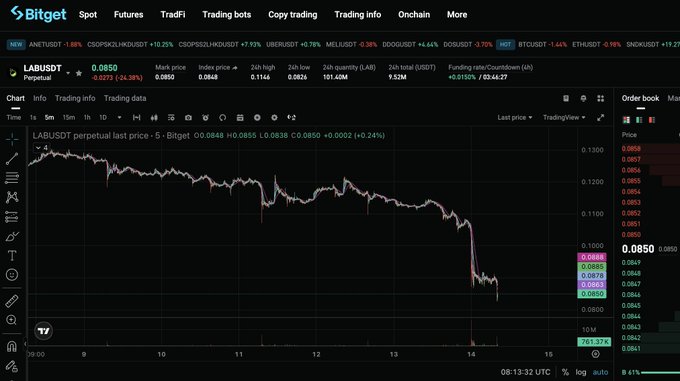
Task: Click the replay icon in chart toolbar
Action: [x=222, y=117]
